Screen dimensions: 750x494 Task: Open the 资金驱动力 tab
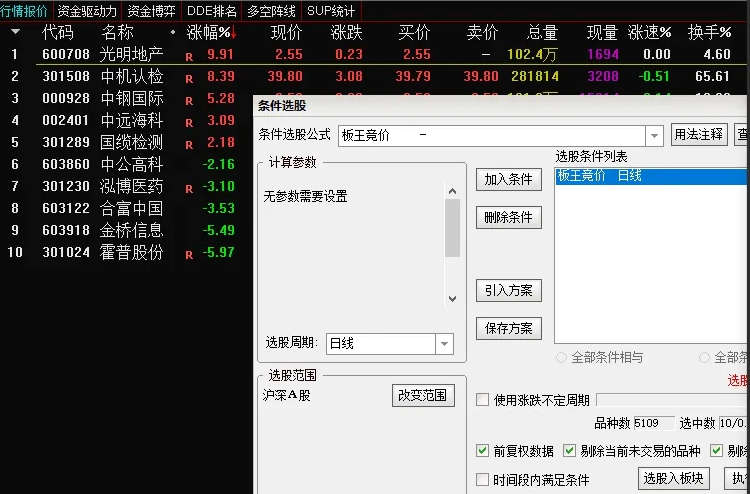(x=87, y=11)
